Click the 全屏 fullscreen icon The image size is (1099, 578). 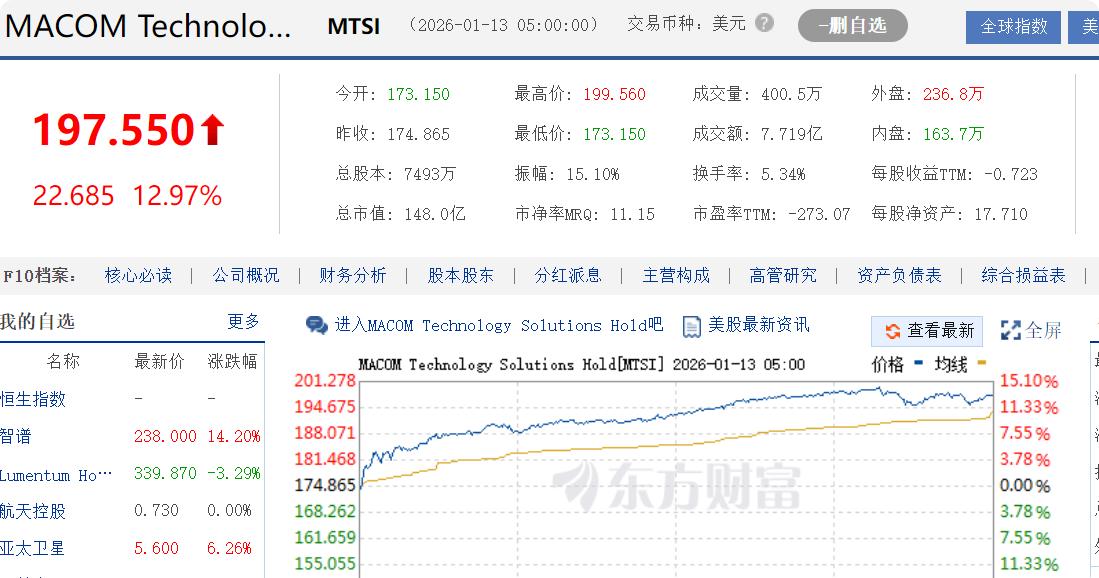[x=1010, y=330]
